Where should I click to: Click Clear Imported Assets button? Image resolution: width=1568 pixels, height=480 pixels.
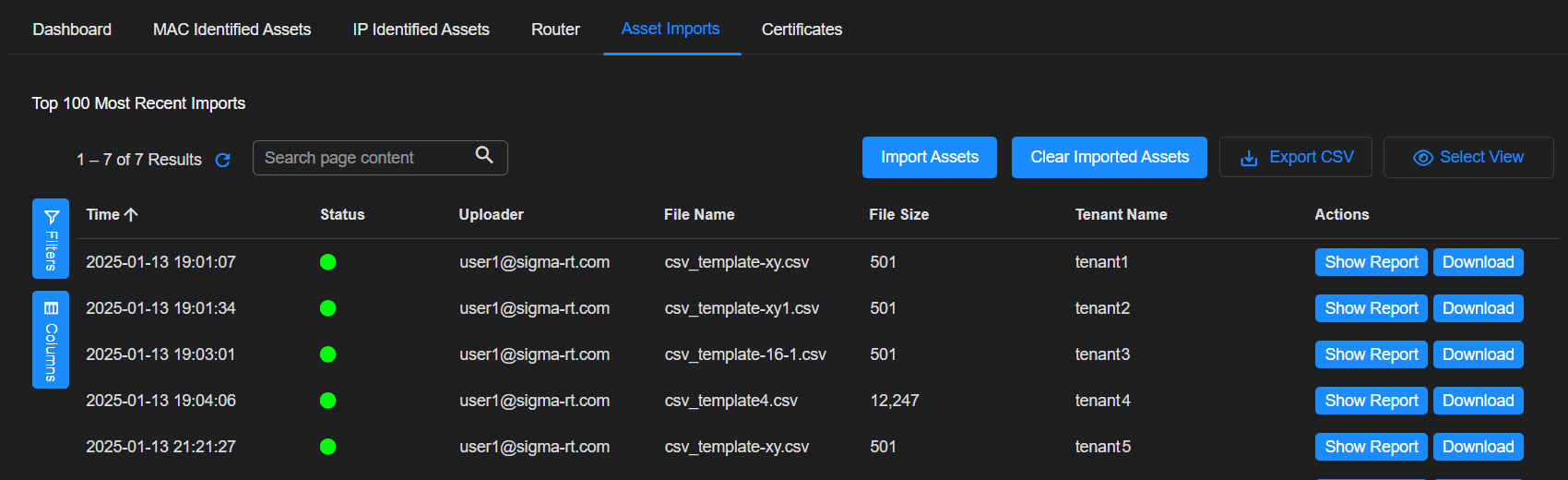[1109, 157]
